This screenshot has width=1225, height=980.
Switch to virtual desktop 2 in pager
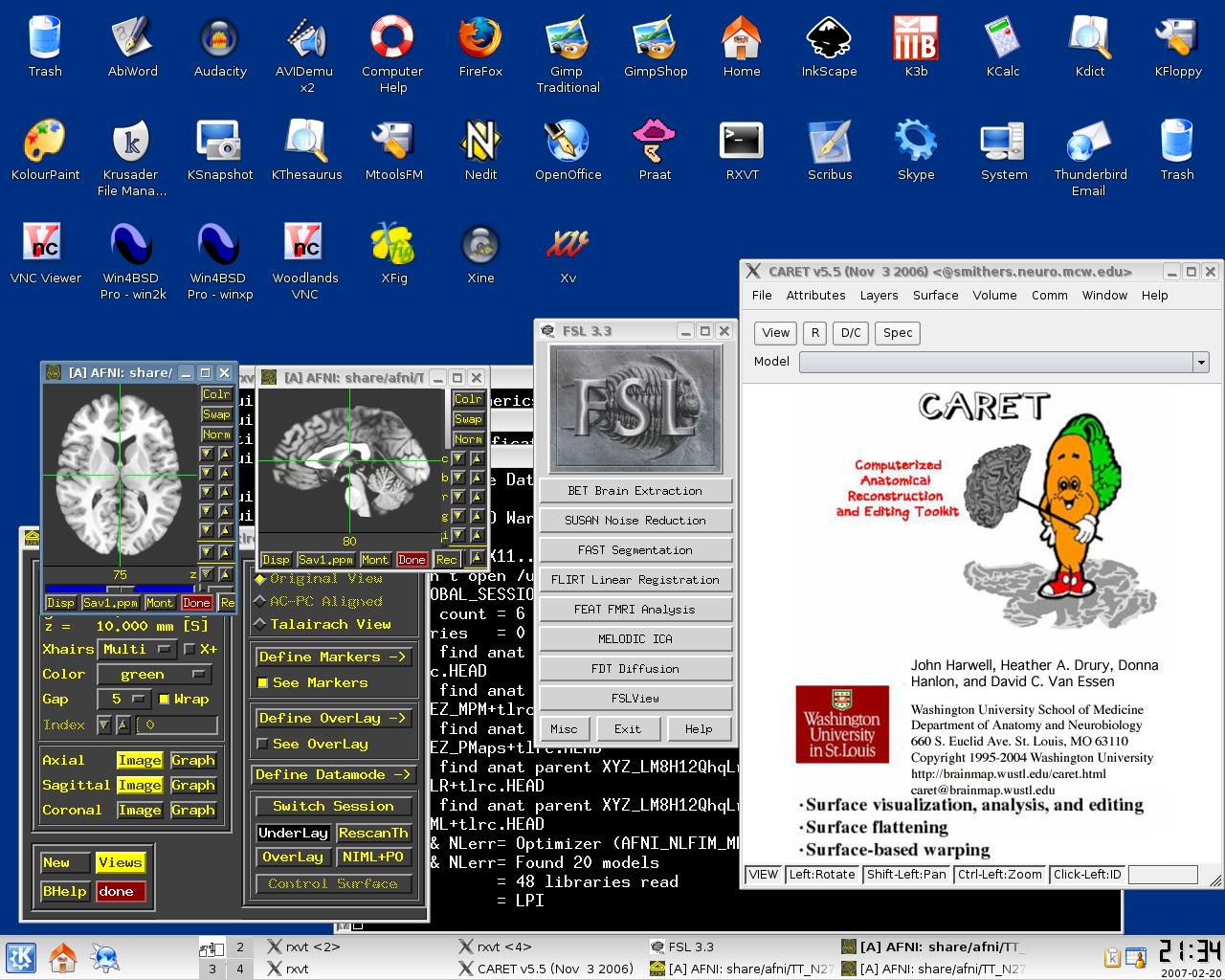point(240,947)
